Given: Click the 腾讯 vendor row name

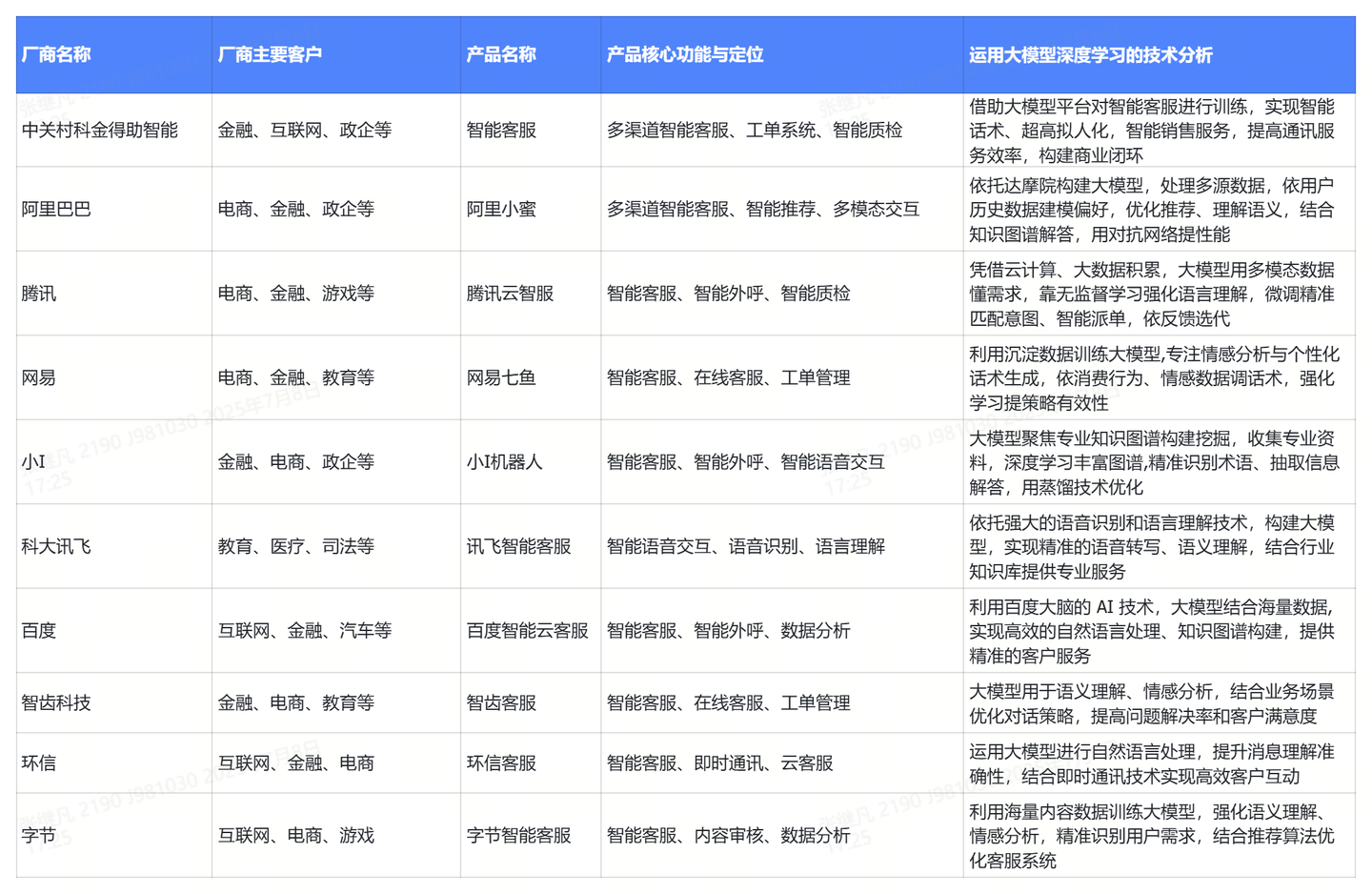Looking at the screenshot, I should tap(40, 293).
